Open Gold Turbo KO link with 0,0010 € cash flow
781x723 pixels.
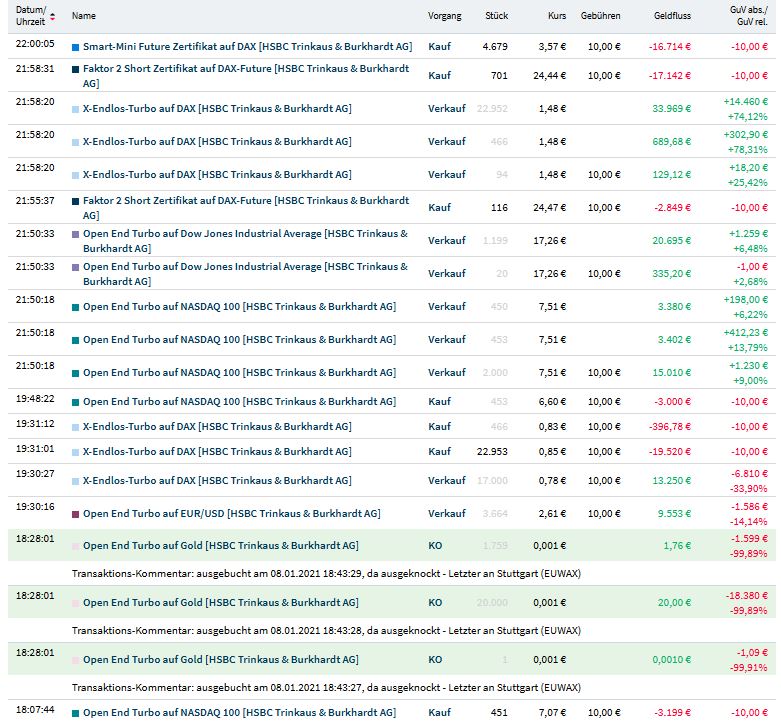(x=221, y=659)
